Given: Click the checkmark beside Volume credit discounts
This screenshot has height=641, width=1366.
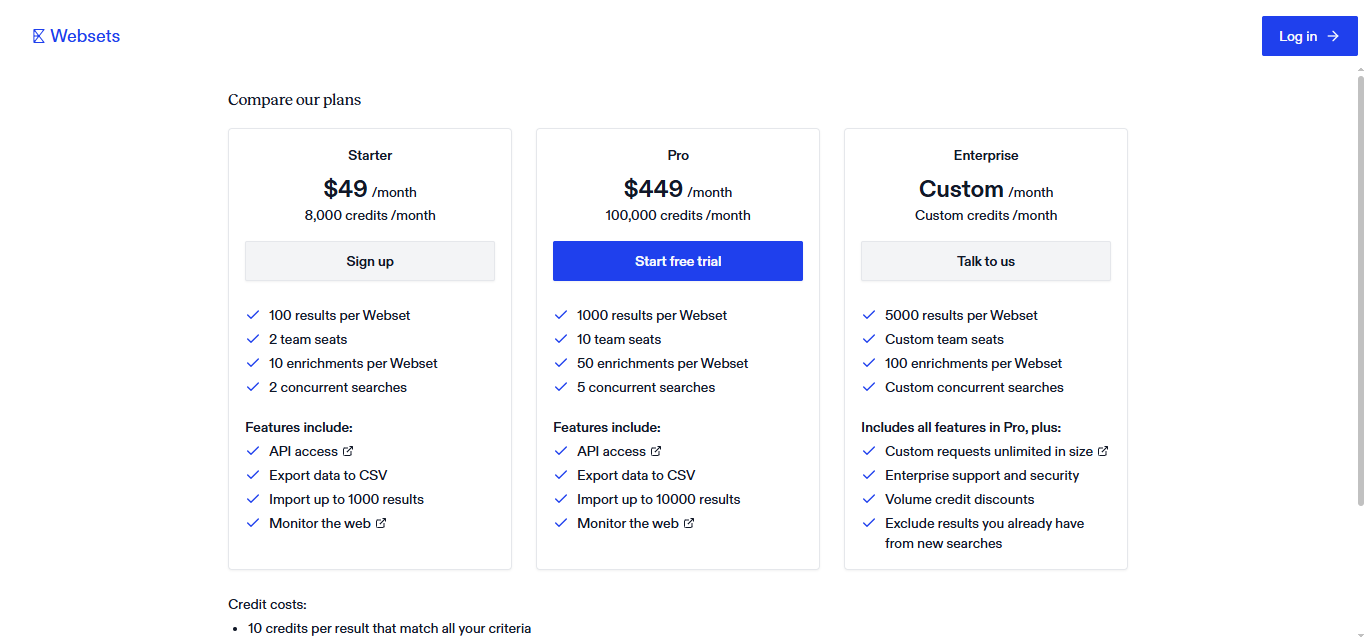Looking at the screenshot, I should (x=868, y=498).
